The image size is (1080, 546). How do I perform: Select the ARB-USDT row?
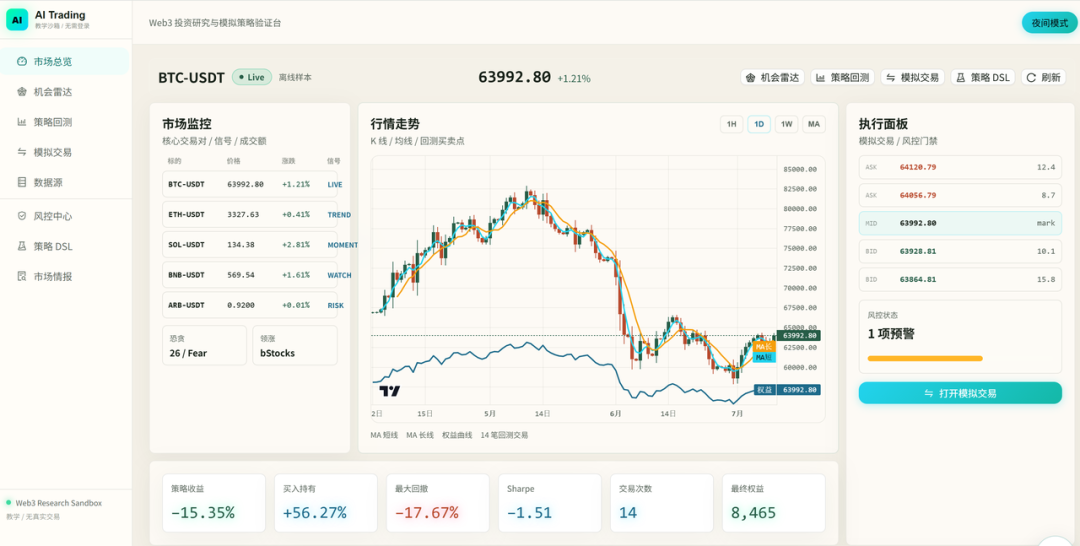coord(250,305)
